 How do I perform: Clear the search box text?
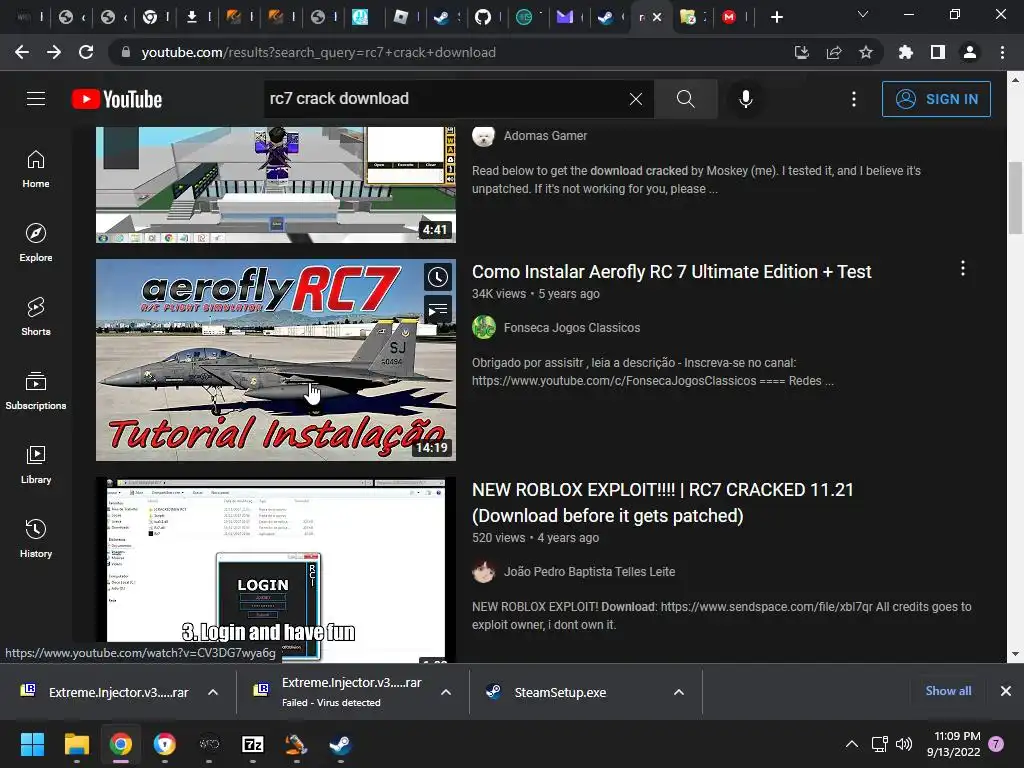635,99
